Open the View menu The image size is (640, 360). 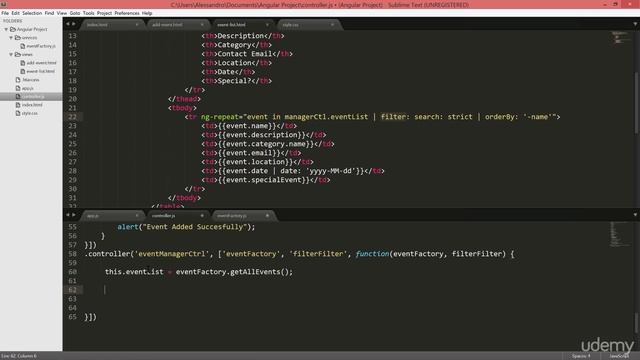[62, 13]
